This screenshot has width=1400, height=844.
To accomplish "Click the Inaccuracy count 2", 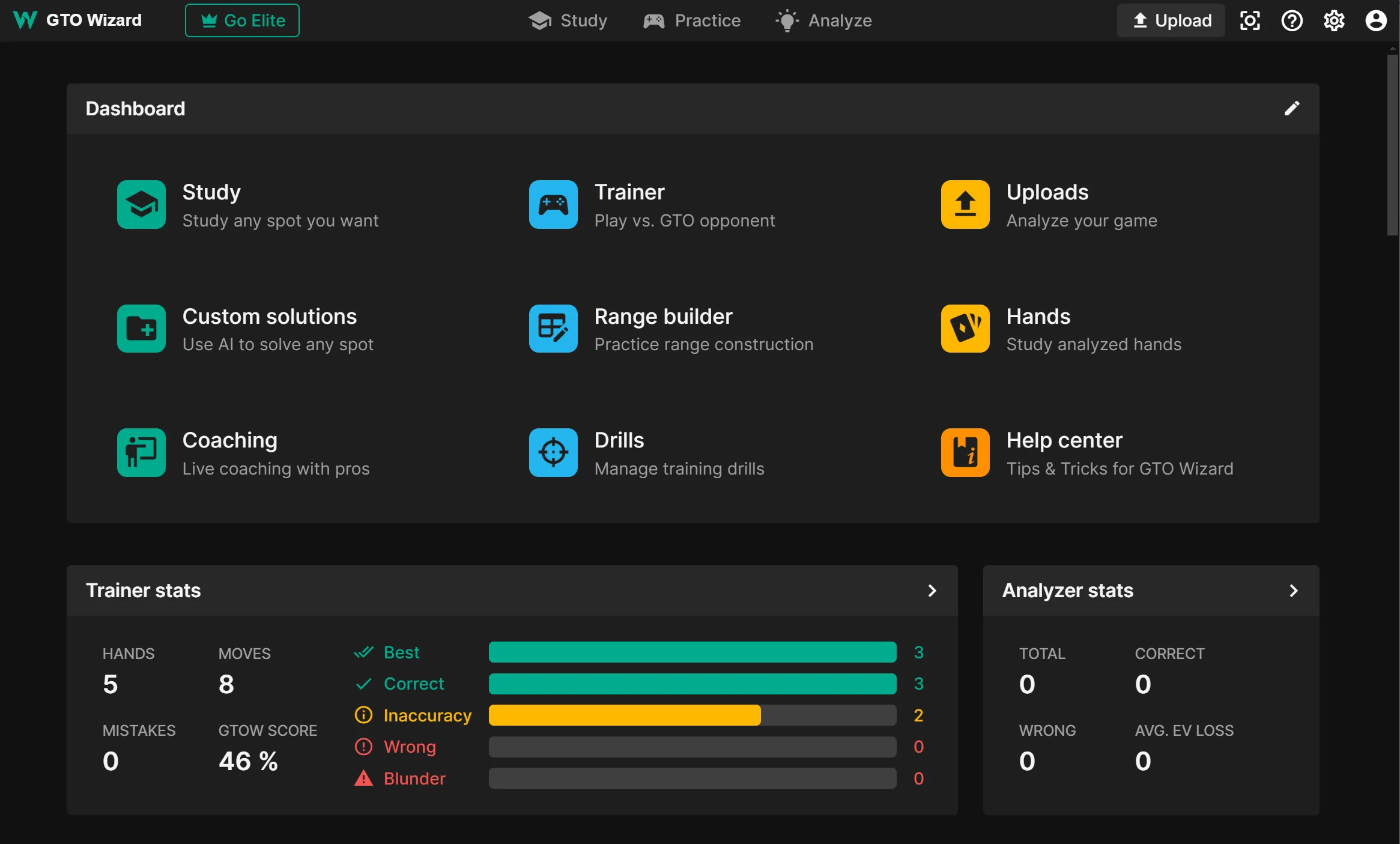I will (918, 715).
